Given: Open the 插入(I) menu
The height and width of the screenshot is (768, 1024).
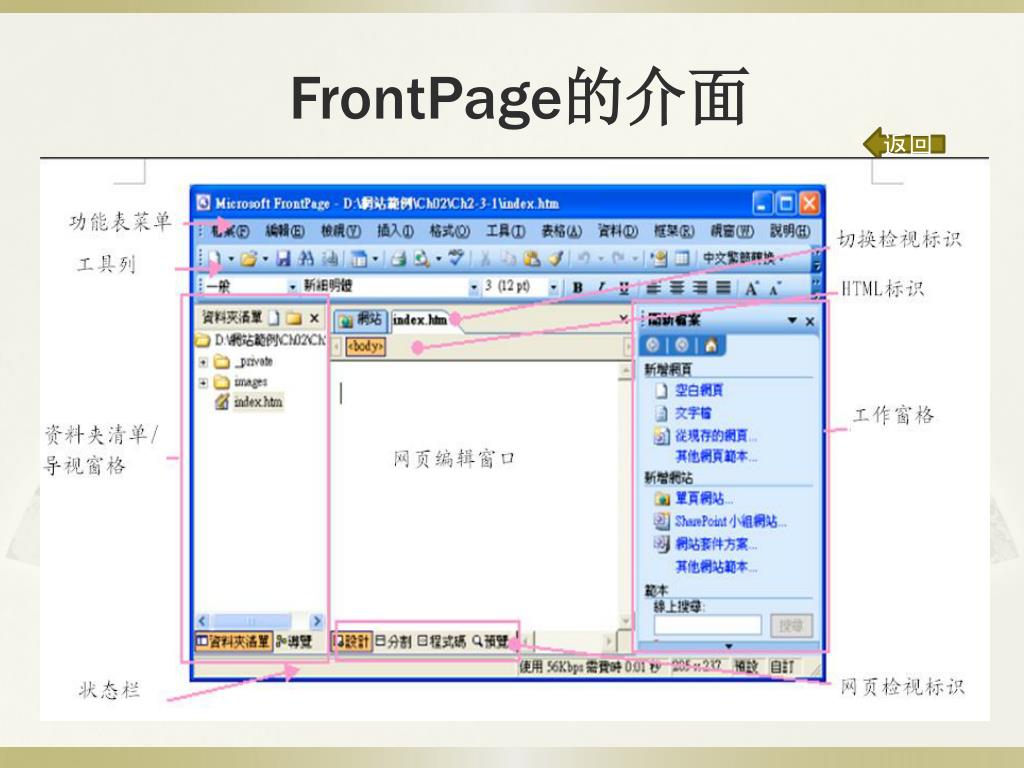Looking at the screenshot, I should click(395, 231).
